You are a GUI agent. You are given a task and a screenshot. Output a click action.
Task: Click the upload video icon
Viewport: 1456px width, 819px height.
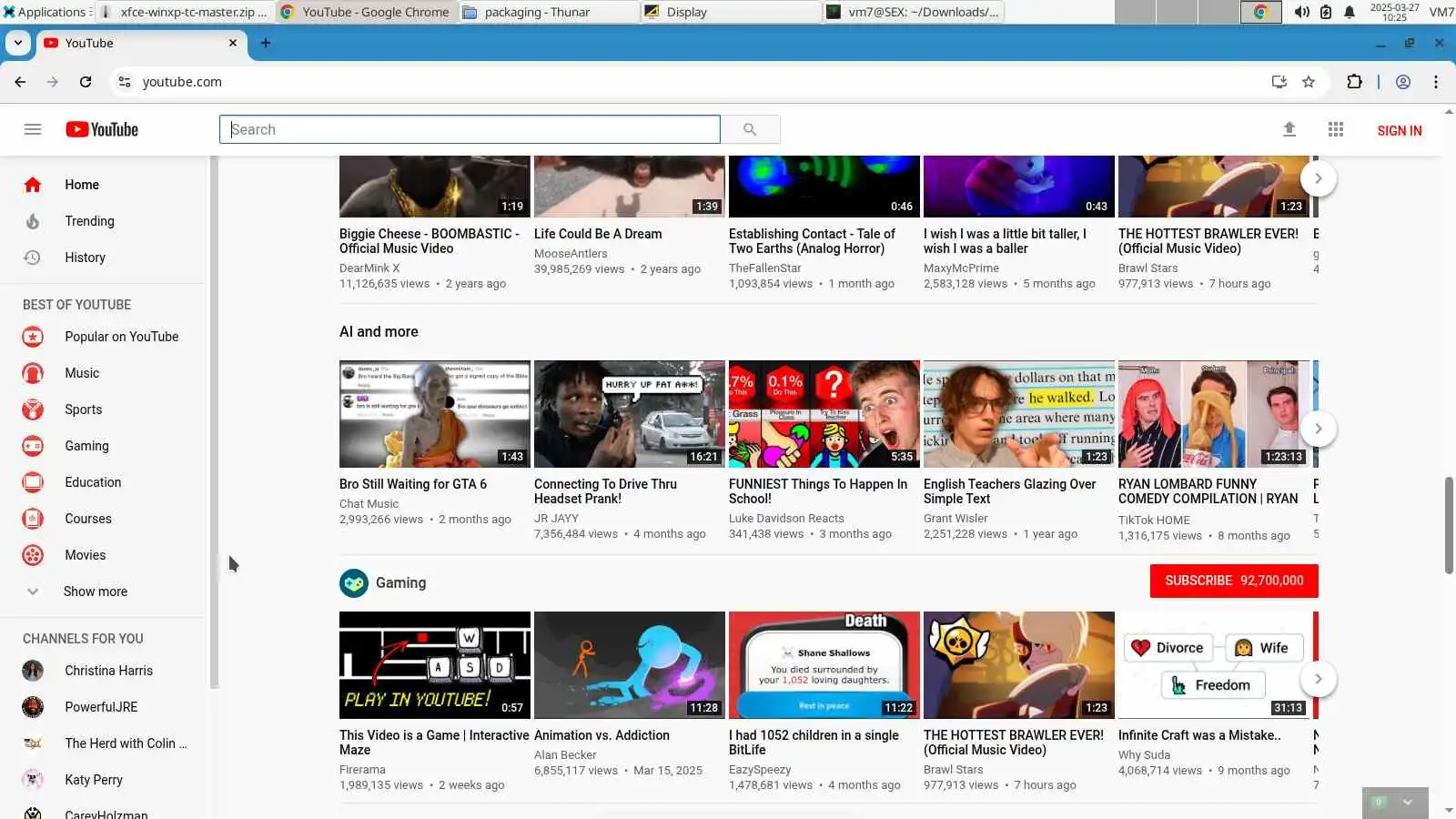1289,129
